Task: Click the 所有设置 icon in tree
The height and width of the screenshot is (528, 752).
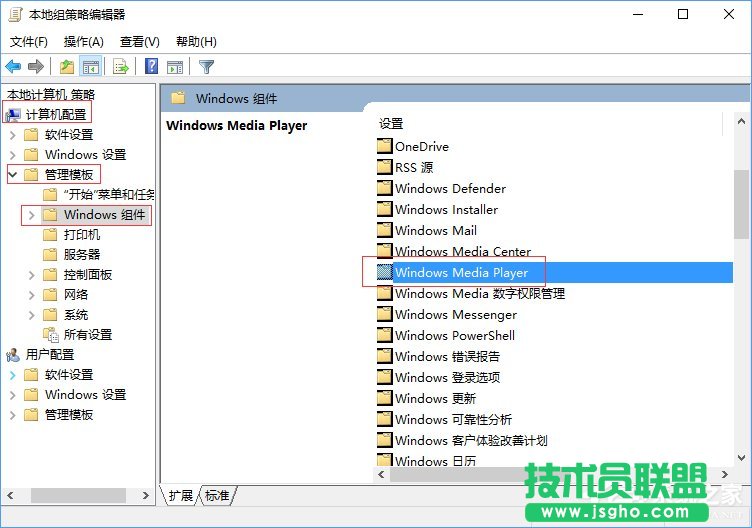Action: (x=50, y=334)
